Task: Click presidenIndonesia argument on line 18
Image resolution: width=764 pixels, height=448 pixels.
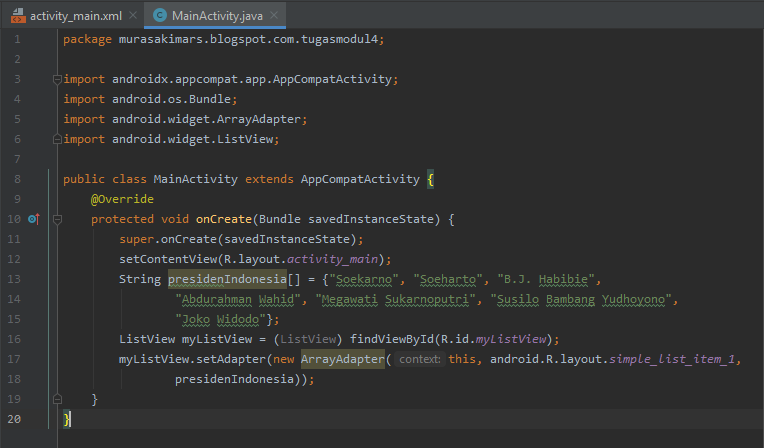Action: coord(234,379)
